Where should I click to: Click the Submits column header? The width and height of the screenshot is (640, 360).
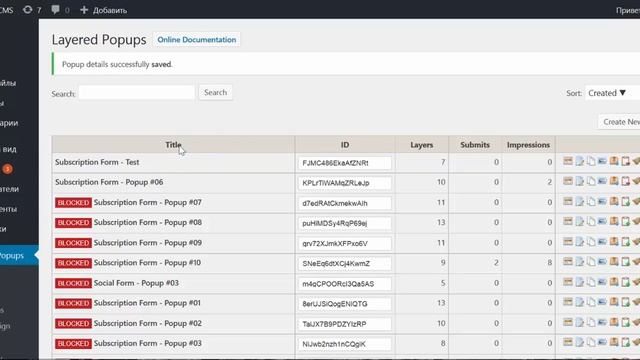tap(475, 144)
